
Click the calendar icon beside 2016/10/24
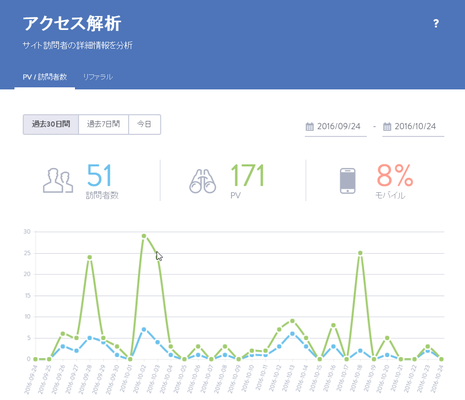tap(387, 127)
